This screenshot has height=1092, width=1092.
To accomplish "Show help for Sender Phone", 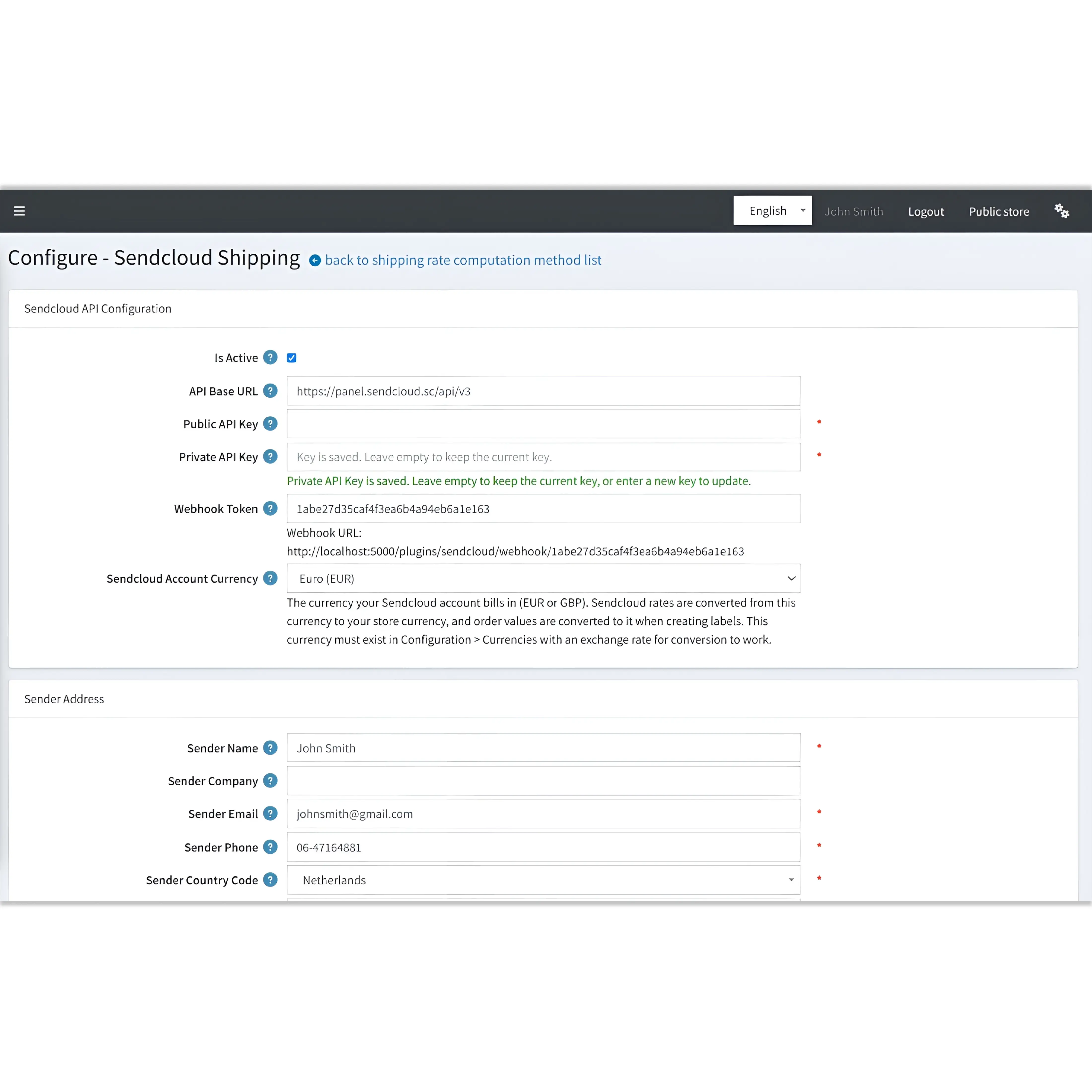I will (x=270, y=847).
